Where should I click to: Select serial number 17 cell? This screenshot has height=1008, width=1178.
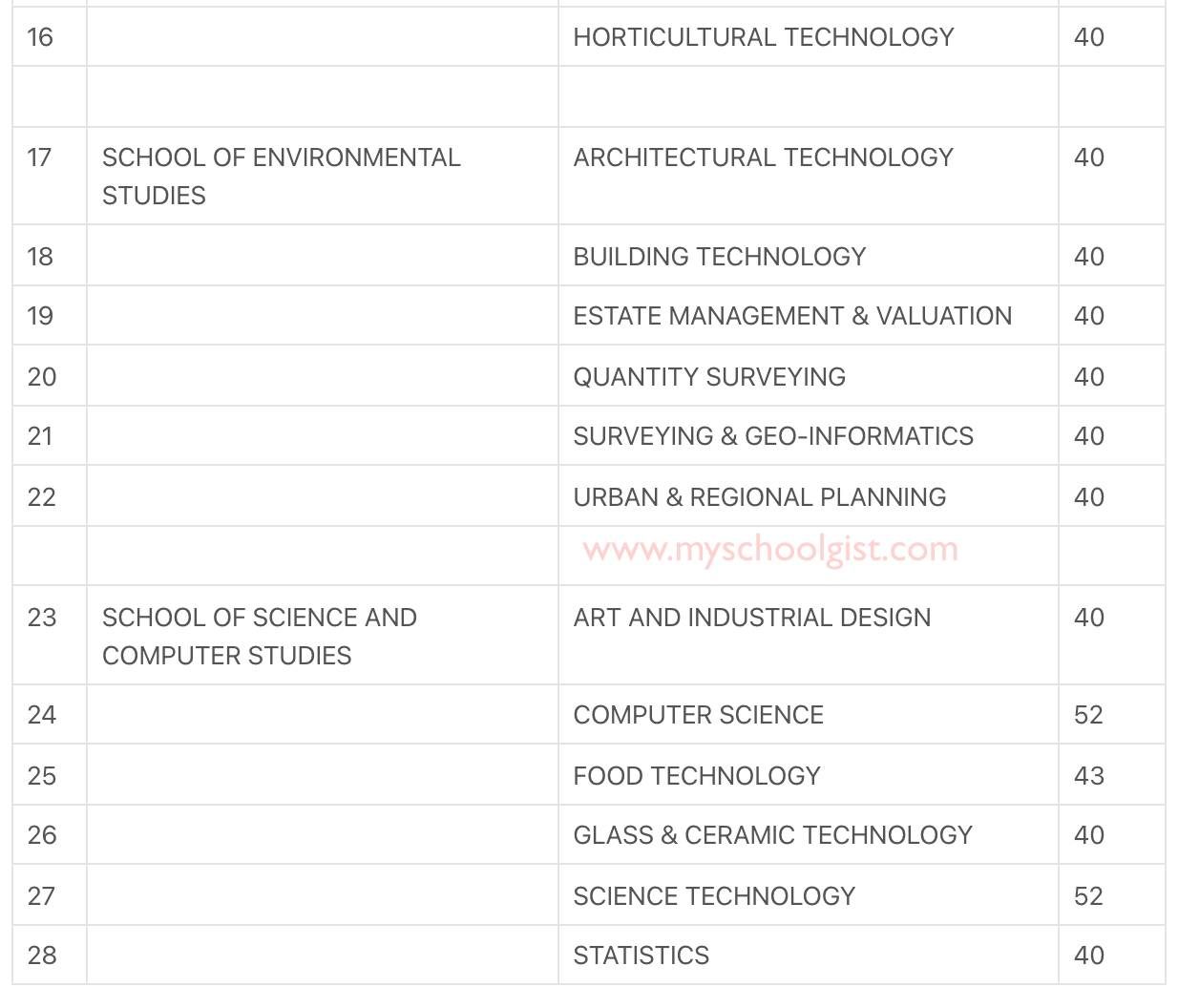click(x=40, y=157)
